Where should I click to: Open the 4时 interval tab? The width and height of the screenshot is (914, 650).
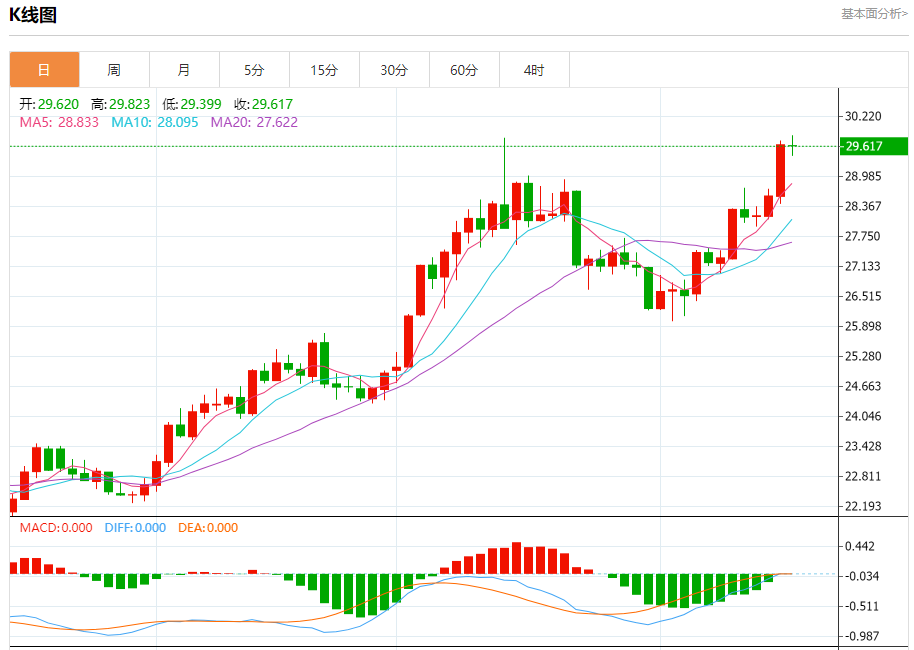click(534, 70)
